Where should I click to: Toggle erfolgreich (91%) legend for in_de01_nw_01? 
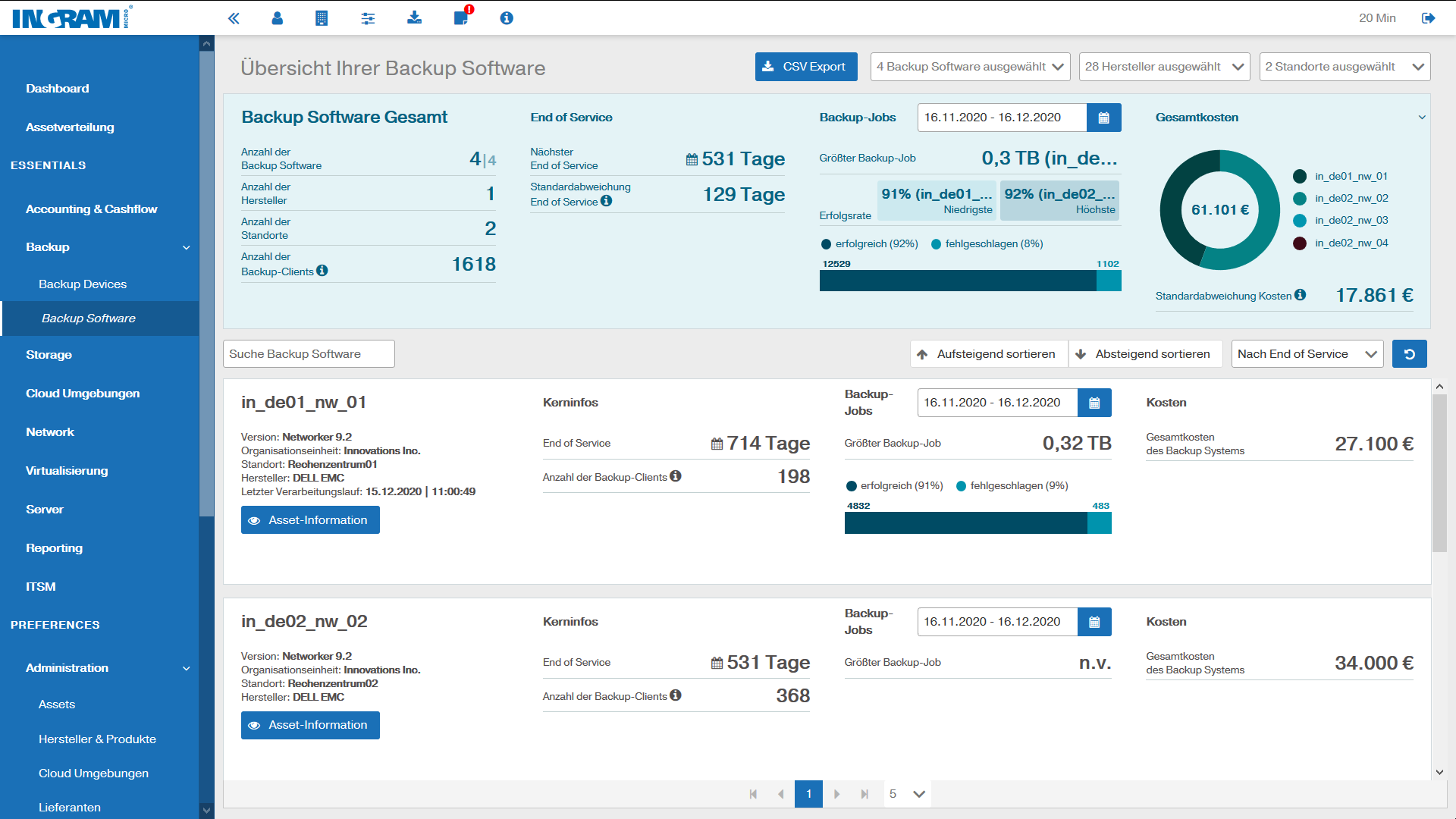tap(895, 486)
